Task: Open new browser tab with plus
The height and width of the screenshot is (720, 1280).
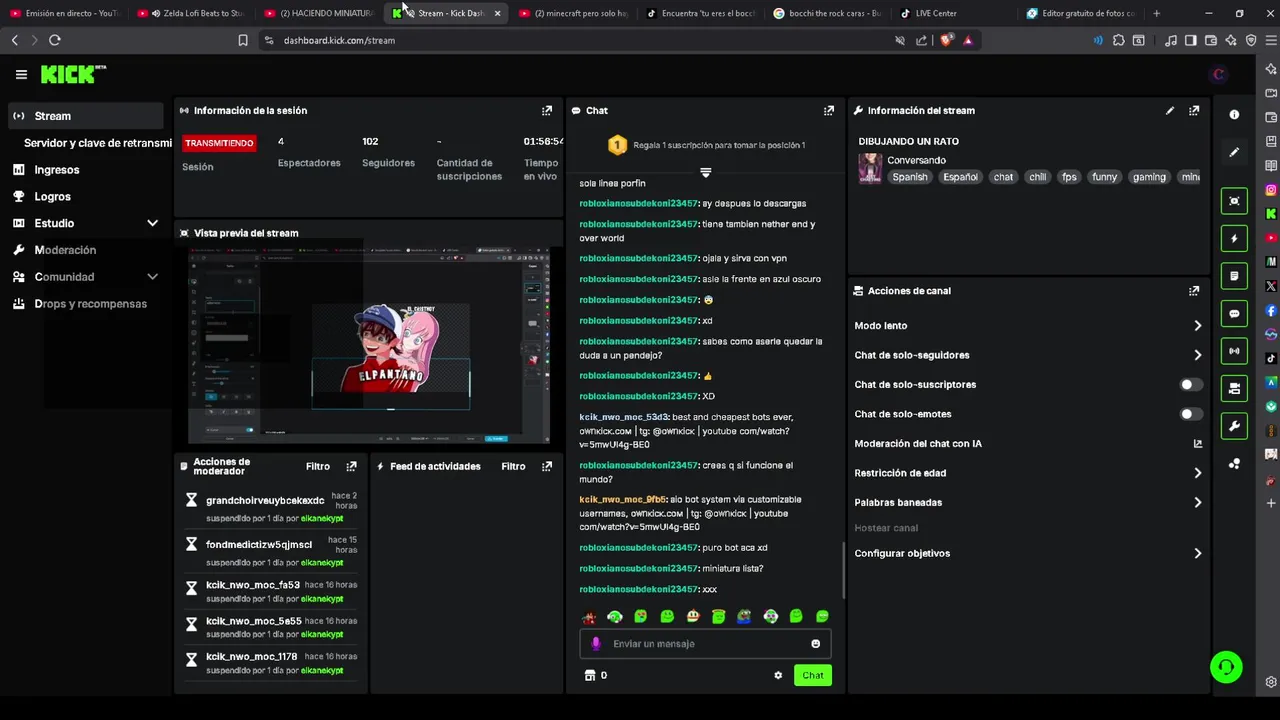Action: click(x=1156, y=13)
